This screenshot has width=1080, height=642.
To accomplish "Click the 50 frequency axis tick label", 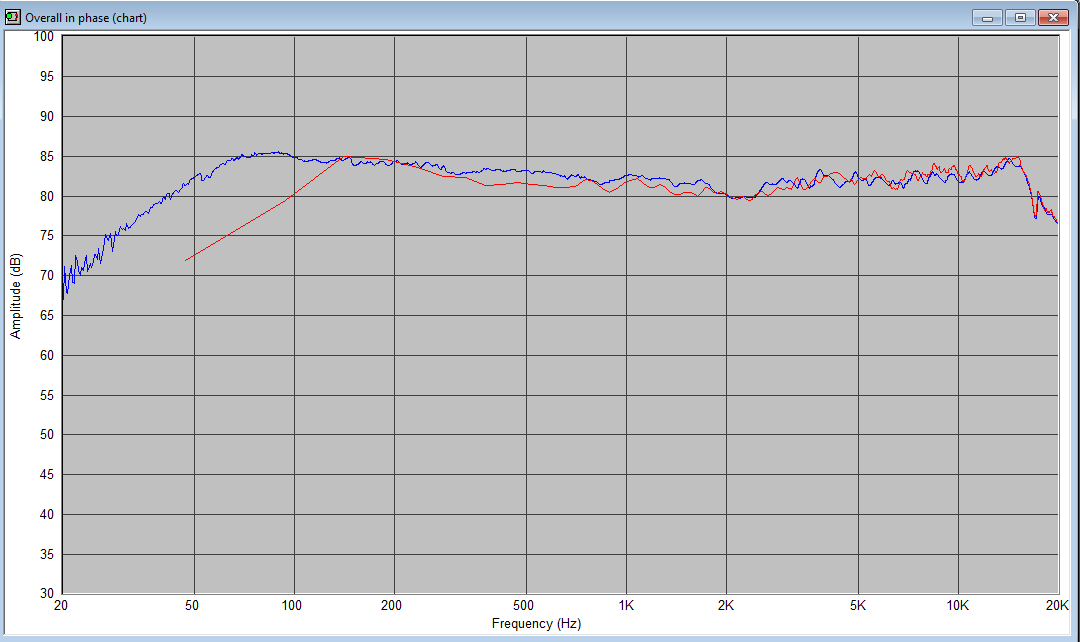I will pyautogui.click(x=192, y=605).
